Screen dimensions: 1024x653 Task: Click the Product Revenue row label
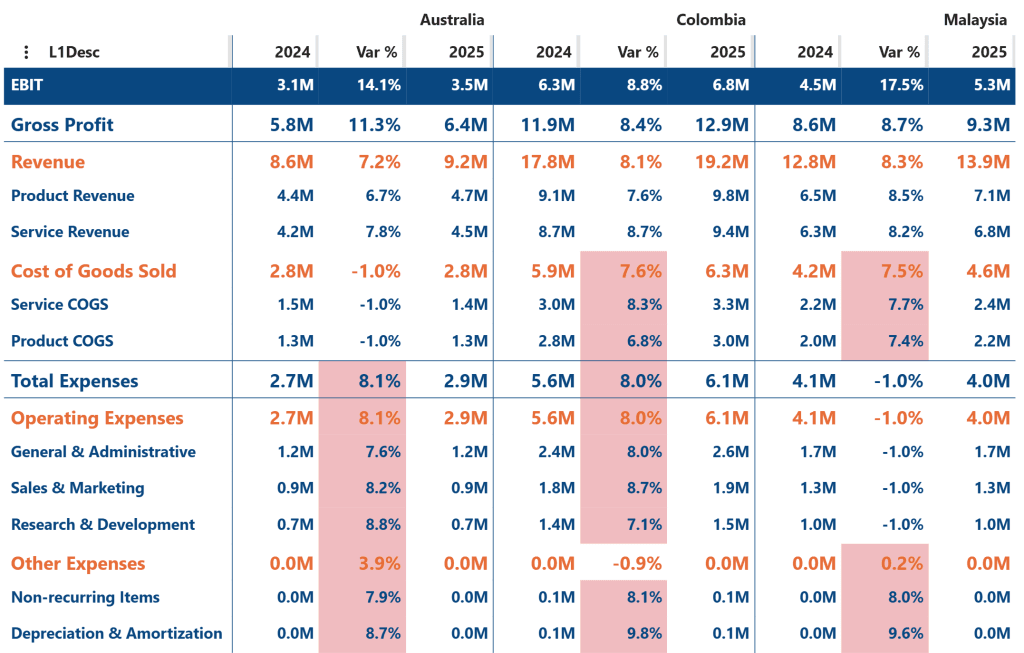72,196
